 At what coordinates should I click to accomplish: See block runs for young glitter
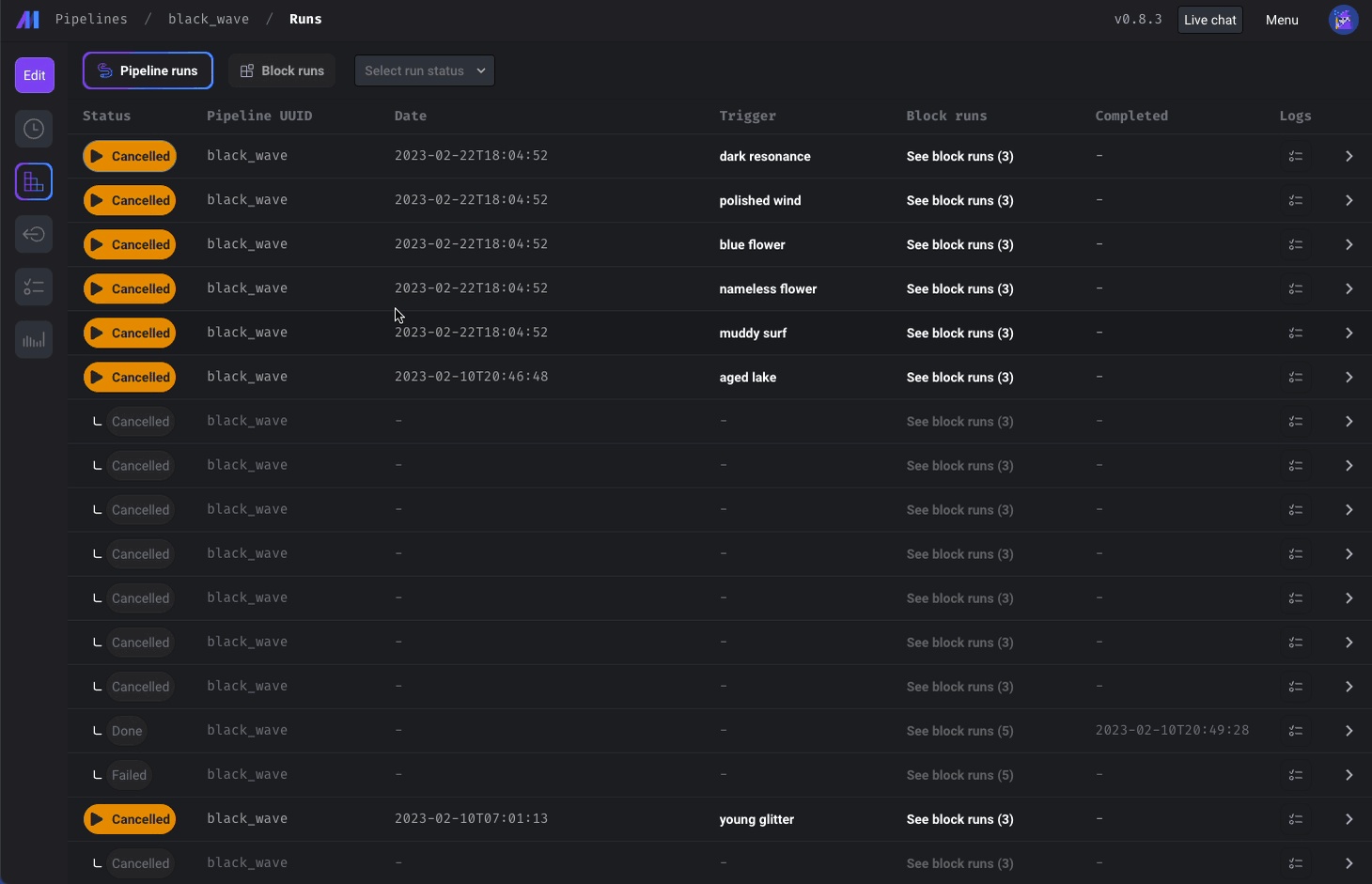click(959, 819)
